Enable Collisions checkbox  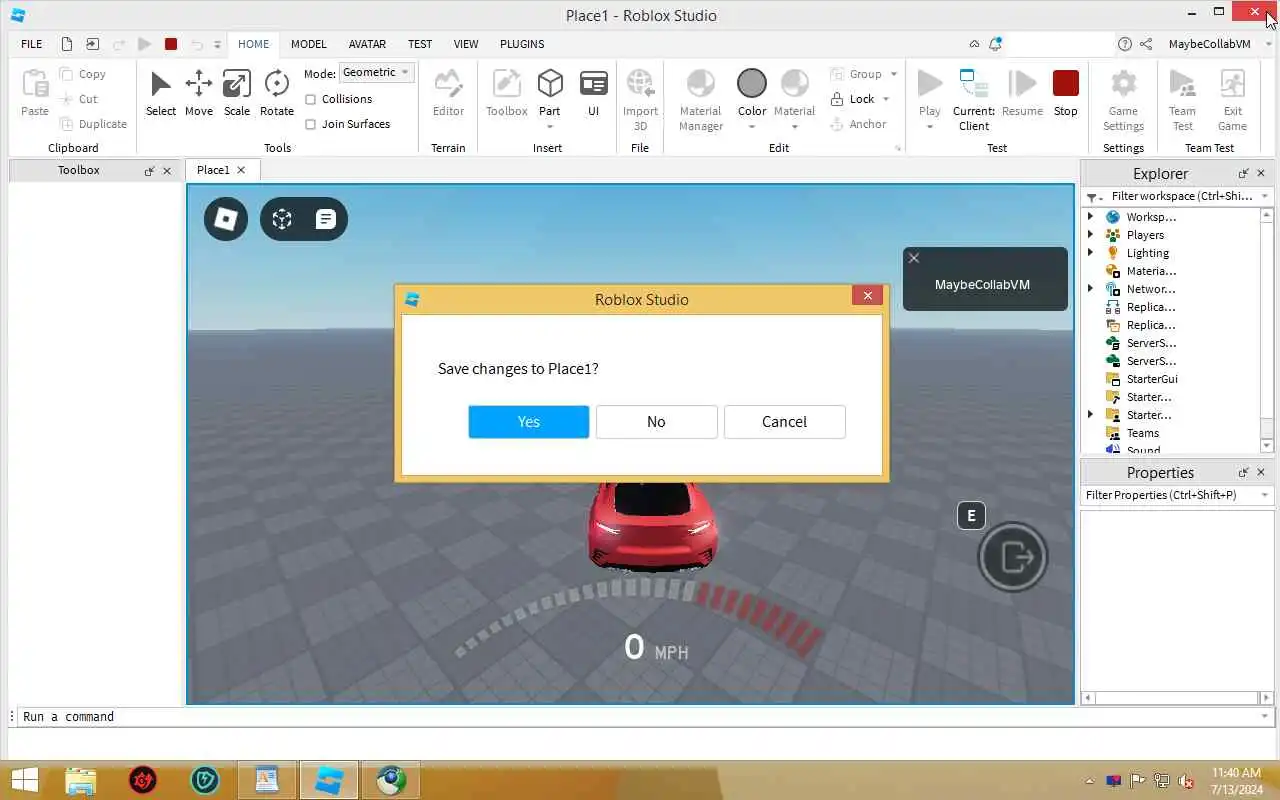[310, 99]
